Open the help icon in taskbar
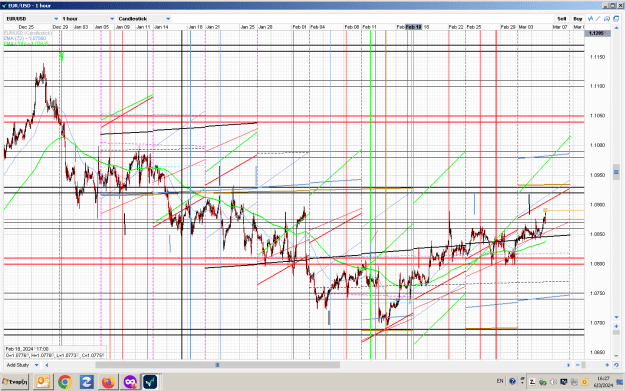Screen dimensions: 625x391 point(513,381)
